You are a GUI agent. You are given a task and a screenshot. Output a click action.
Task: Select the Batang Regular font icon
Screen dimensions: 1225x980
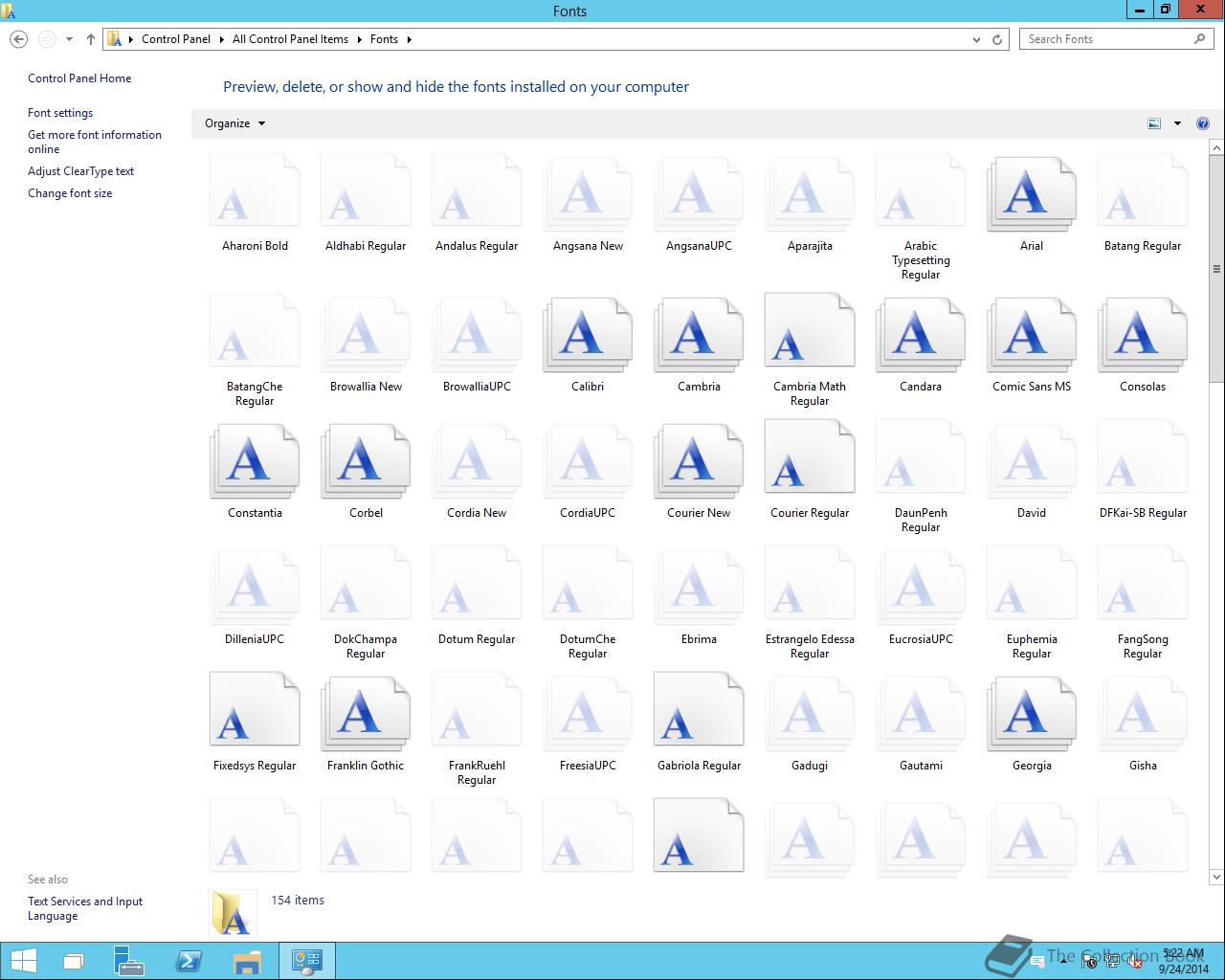coord(1143,190)
